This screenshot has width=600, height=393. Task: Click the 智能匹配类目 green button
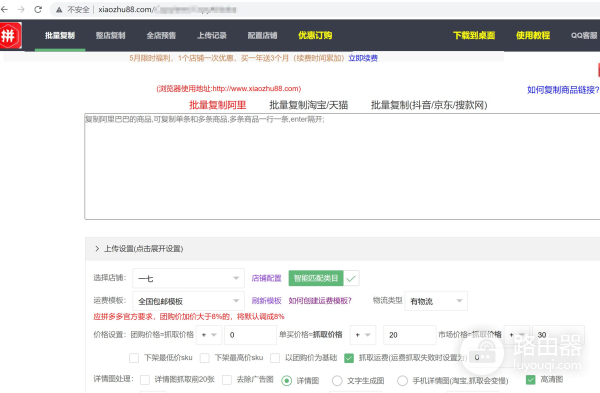coord(316,278)
